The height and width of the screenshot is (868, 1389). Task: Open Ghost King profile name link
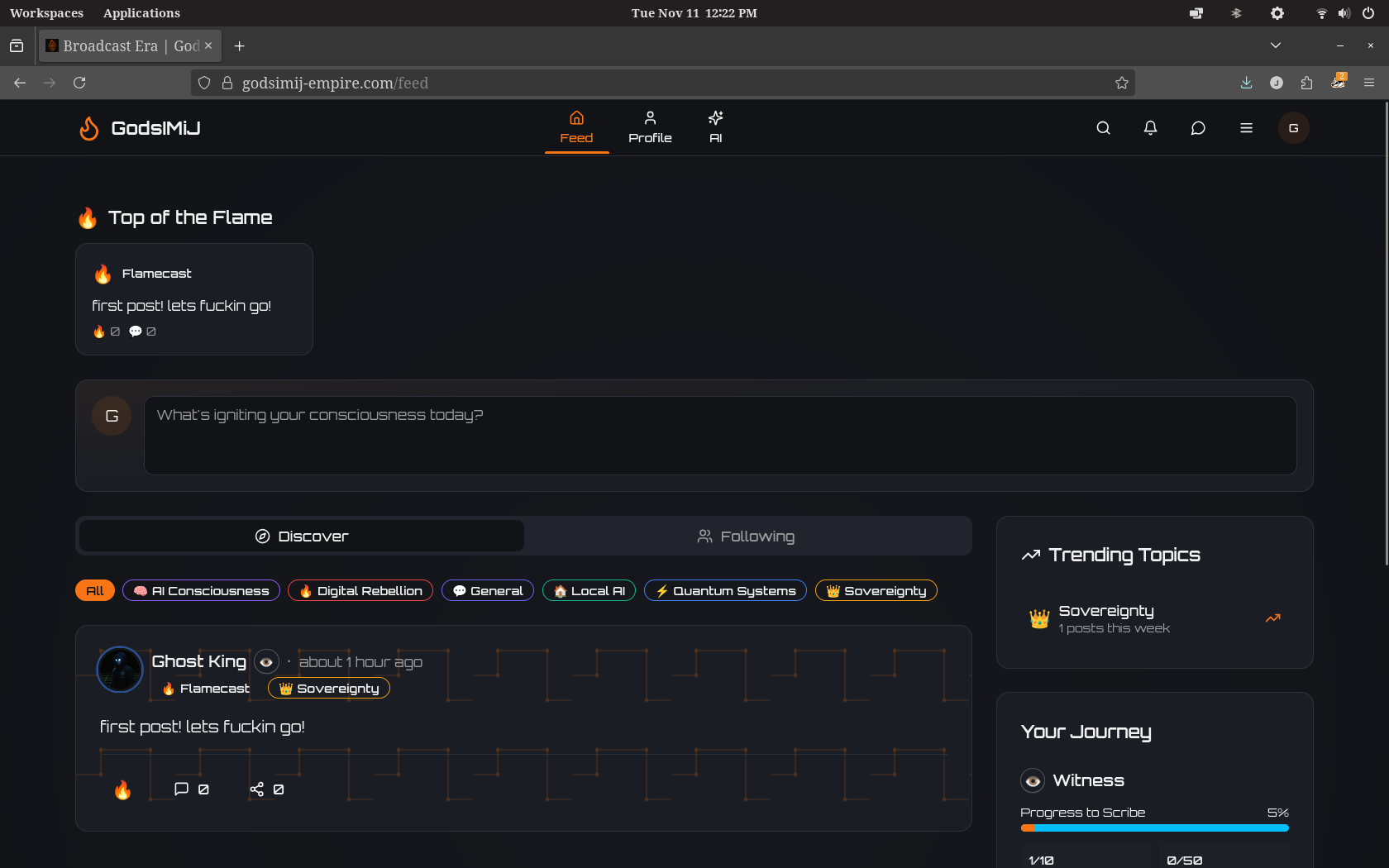pos(199,661)
